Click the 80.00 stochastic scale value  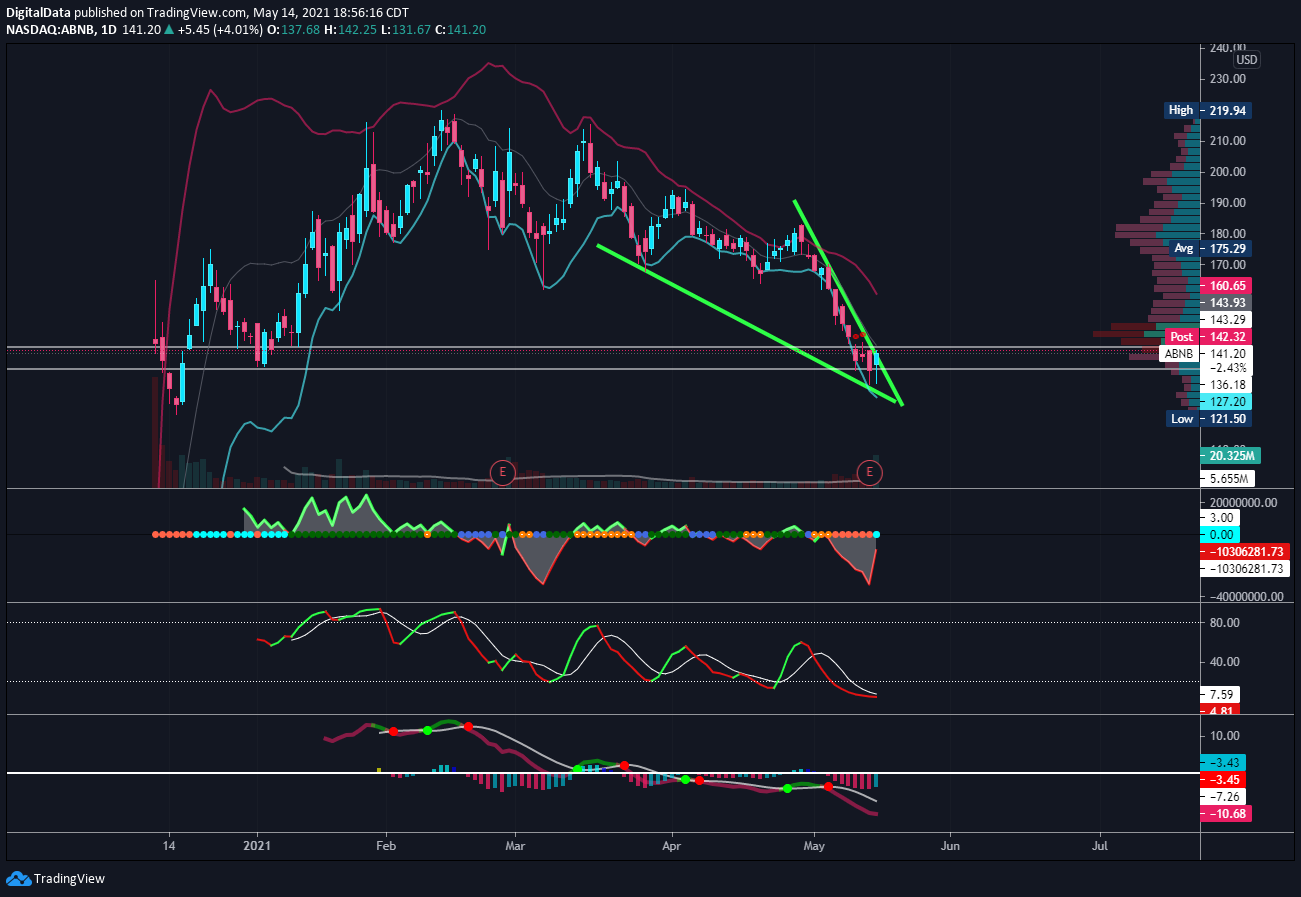pos(1224,622)
